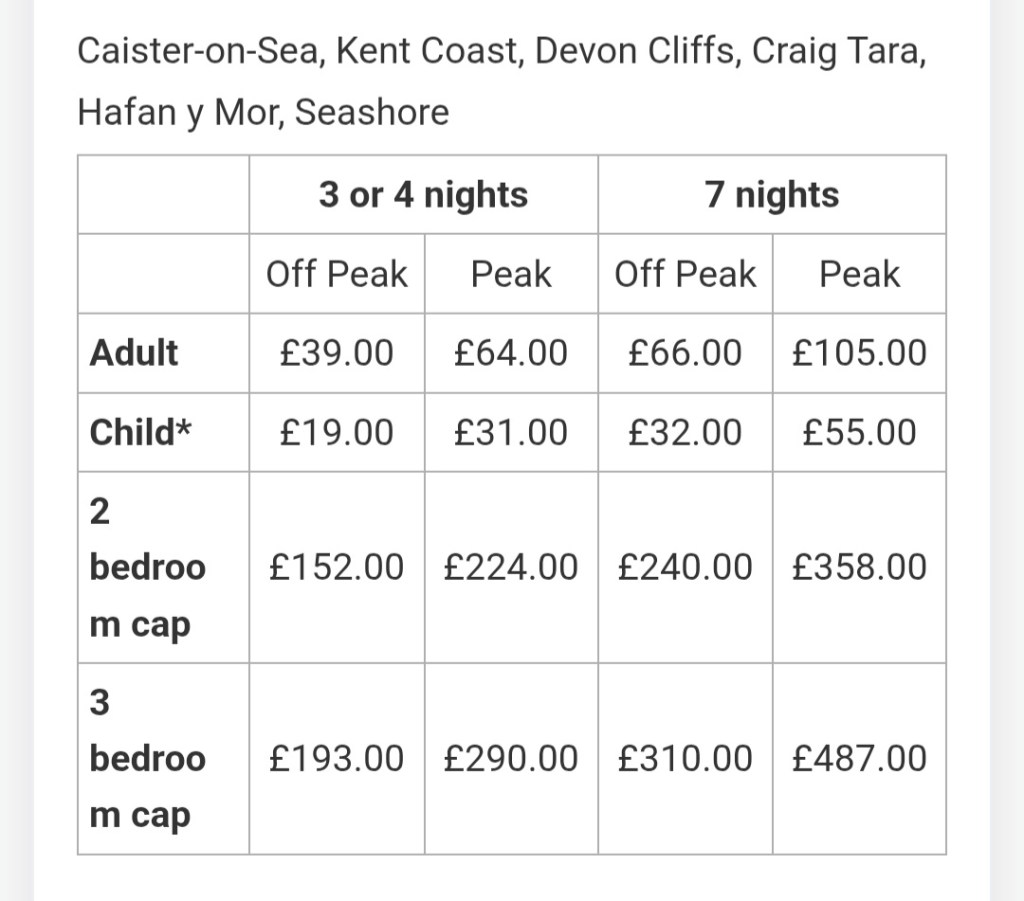Screen dimensions: 1024x901
Task: Click the "3 or 4 nights" column header
Action: pyautogui.click(x=423, y=194)
